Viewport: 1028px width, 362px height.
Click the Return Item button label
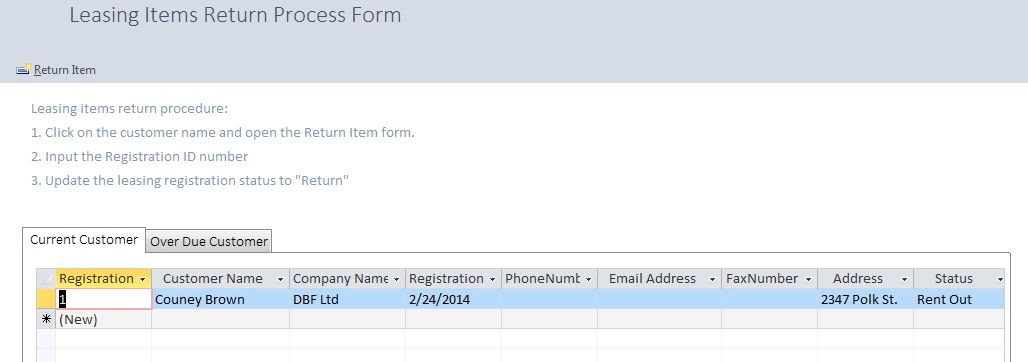65,70
